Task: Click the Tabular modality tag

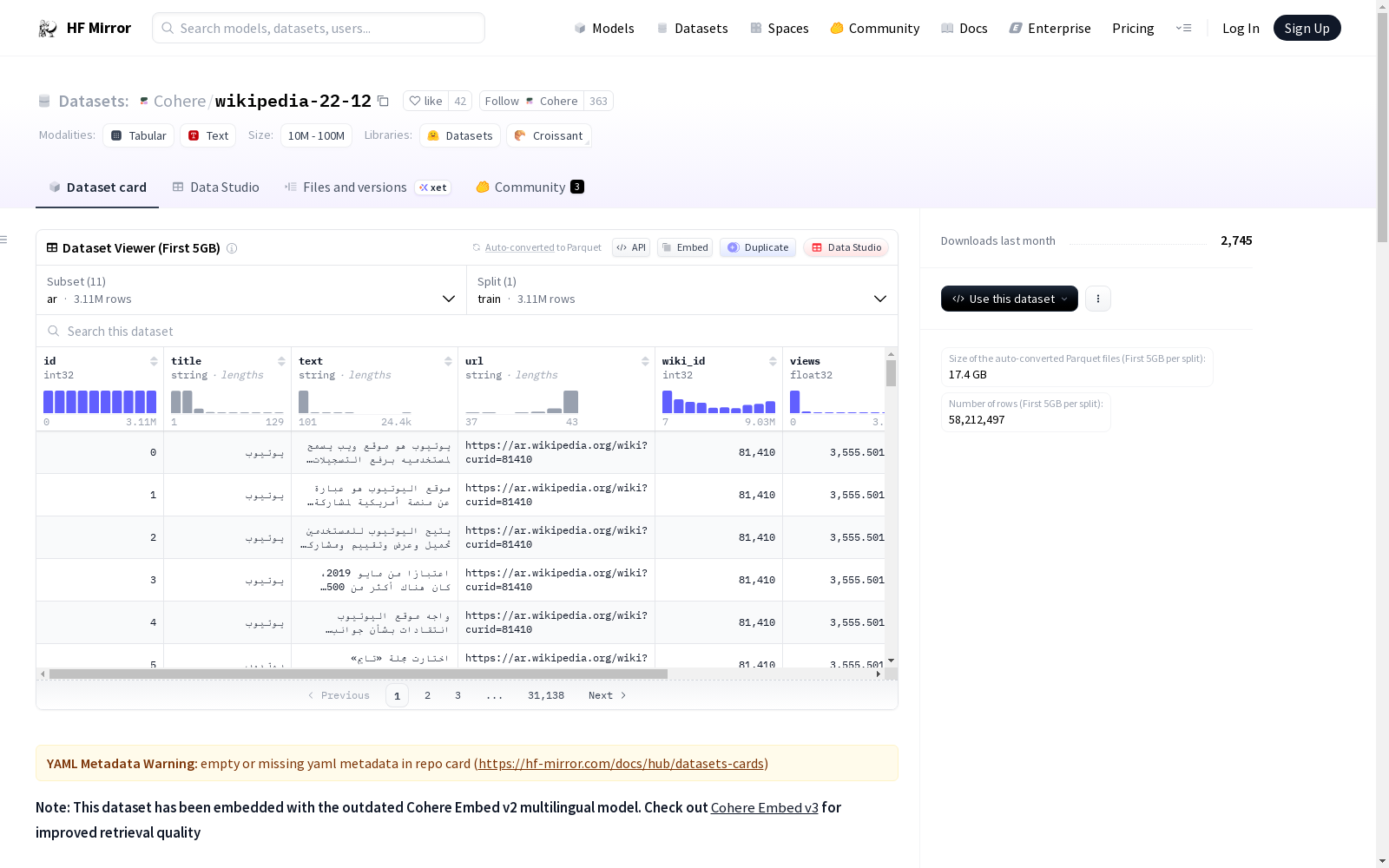Action: tap(139, 135)
